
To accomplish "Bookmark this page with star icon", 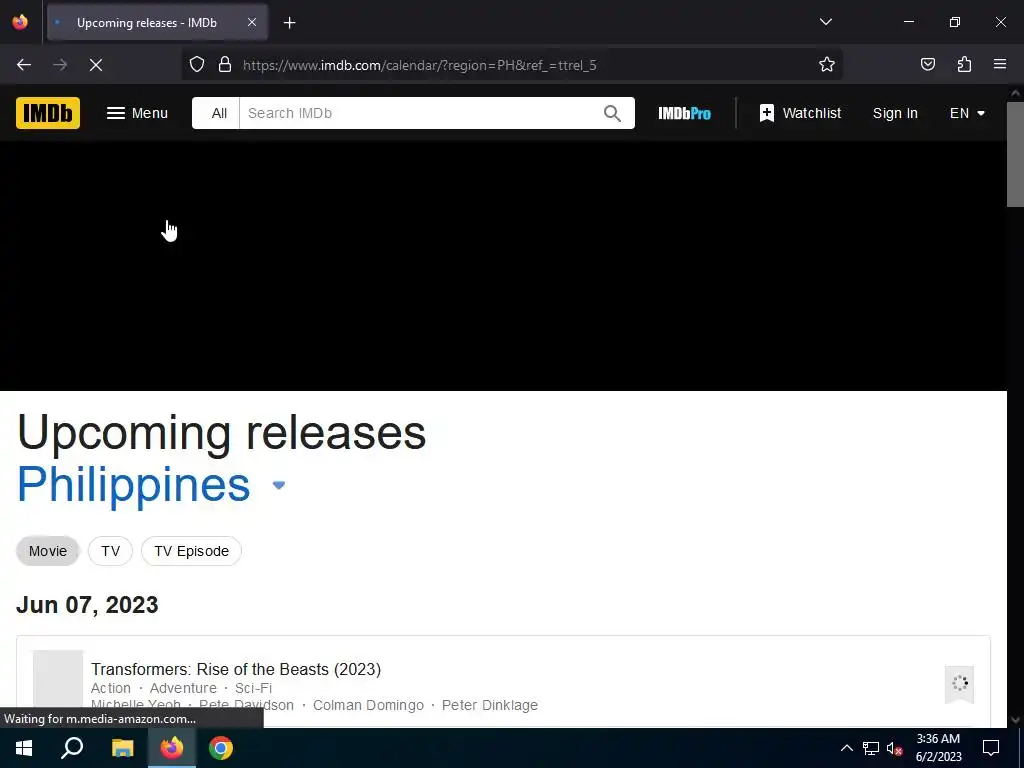I will tap(827, 65).
